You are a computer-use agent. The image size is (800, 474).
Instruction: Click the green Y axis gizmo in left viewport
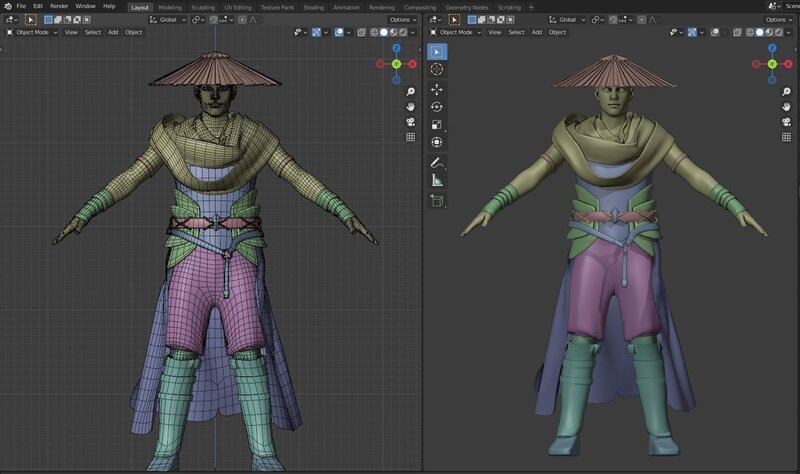click(x=396, y=64)
